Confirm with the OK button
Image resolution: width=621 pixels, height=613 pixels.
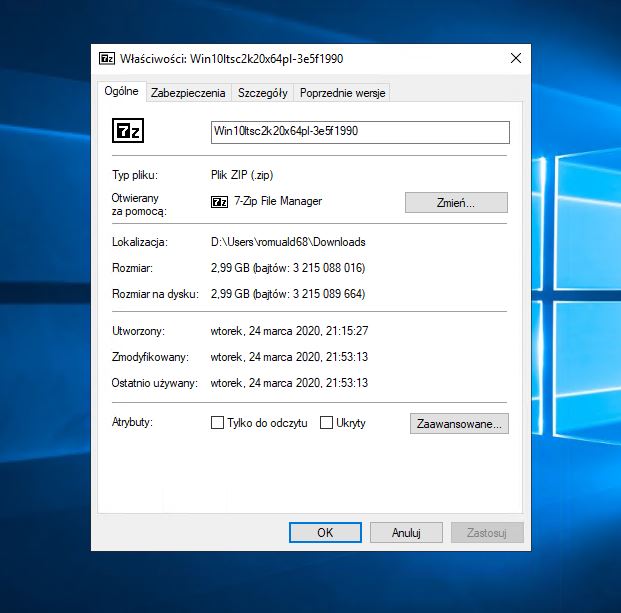325,533
